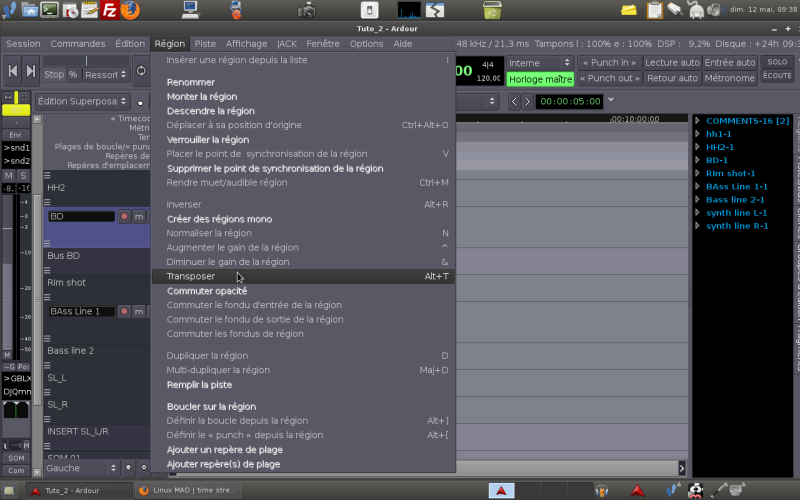800x500 pixels.
Task: Click the mixer strip gain fader
Action: coord(8,273)
